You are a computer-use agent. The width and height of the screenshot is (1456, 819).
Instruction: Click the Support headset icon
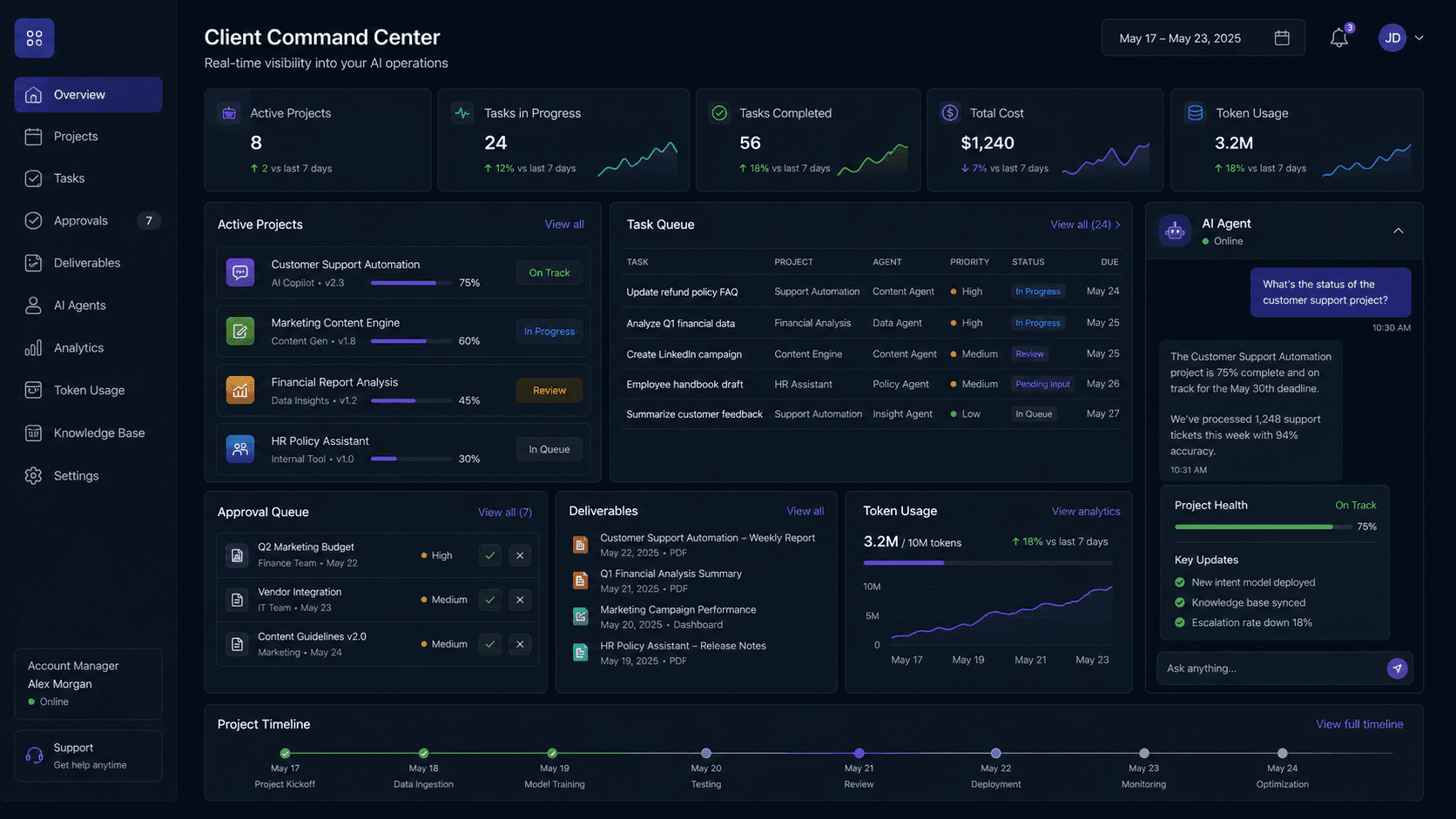(35, 755)
